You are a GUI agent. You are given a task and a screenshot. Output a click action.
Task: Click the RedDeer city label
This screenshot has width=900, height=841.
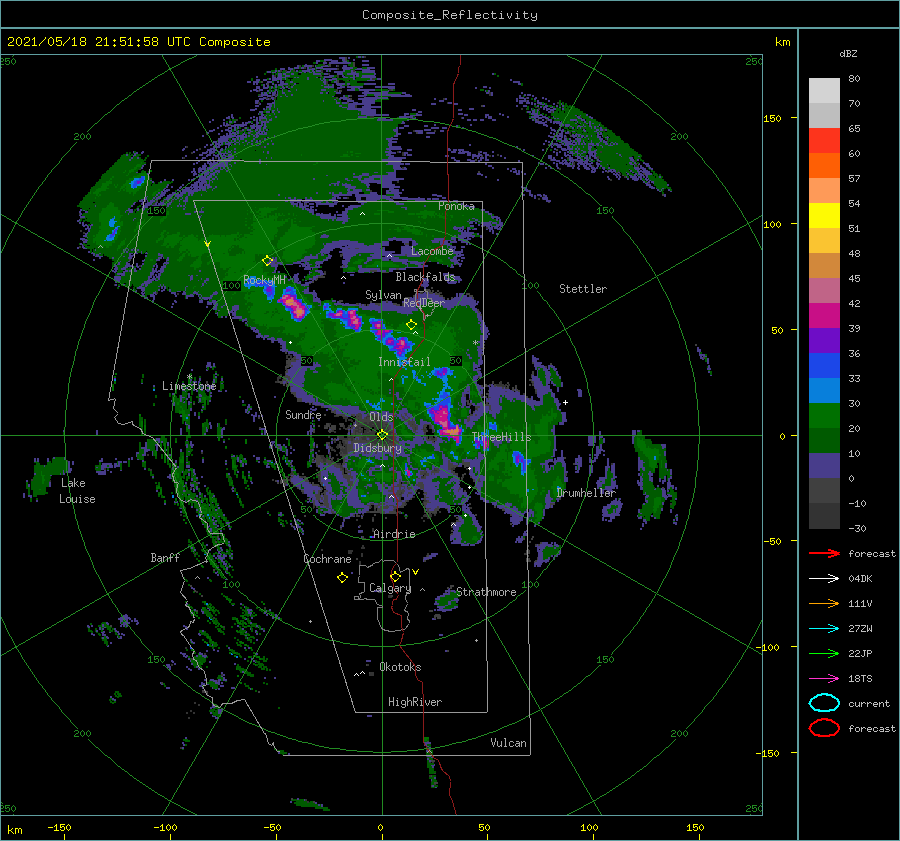[424, 303]
